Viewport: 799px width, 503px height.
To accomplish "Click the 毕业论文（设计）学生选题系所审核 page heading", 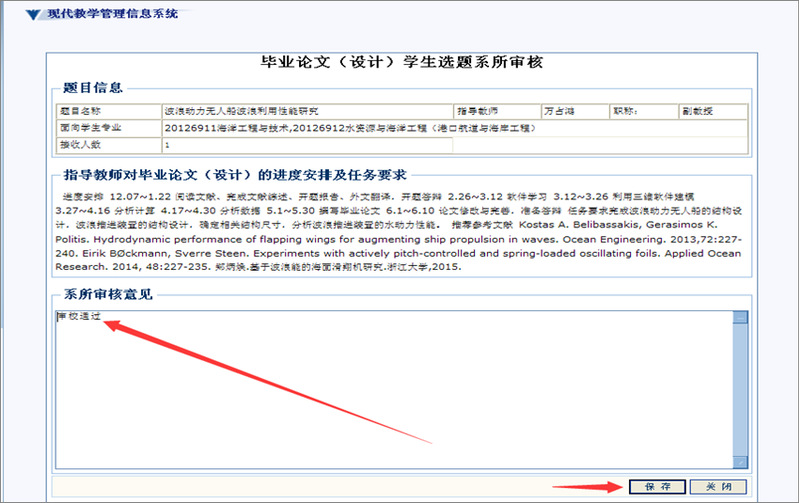I will pyautogui.click(x=400, y=62).
